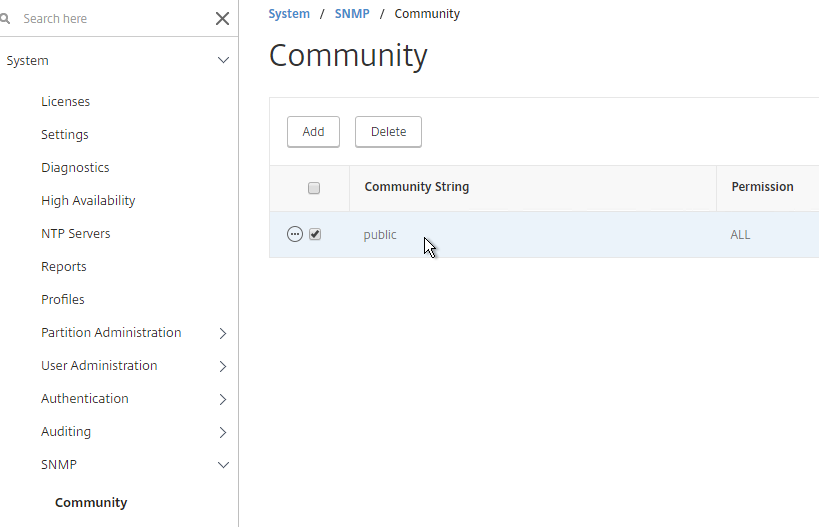Click the Add button
Screen dimensions: 819x527
tap(313, 132)
